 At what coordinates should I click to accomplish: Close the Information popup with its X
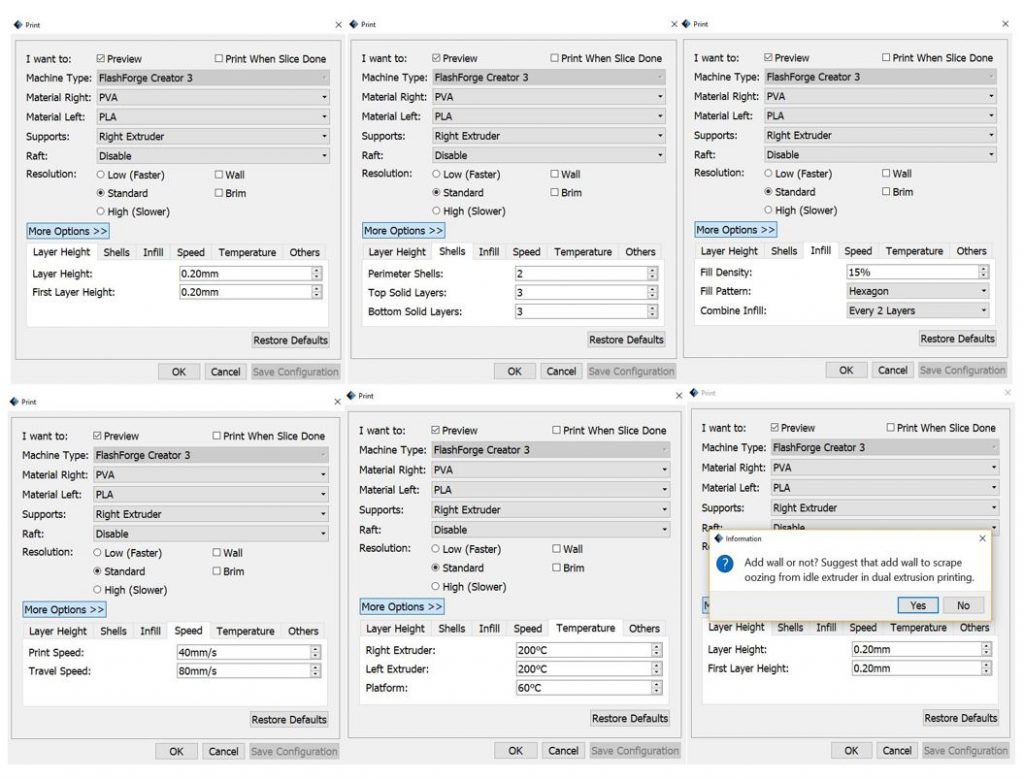tap(982, 539)
